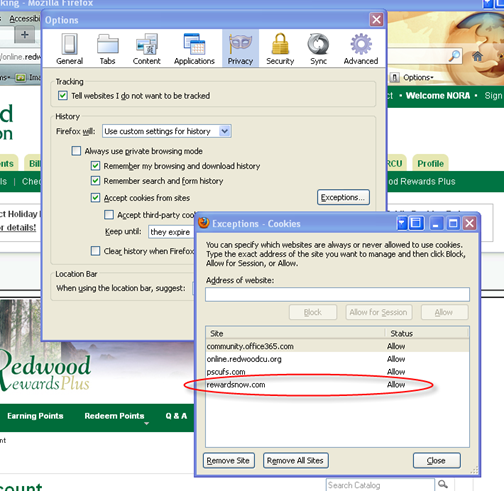This screenshot has width=504, height=491.
Task: Open the Earning Points menu item
Action: (x=35, y=416)
